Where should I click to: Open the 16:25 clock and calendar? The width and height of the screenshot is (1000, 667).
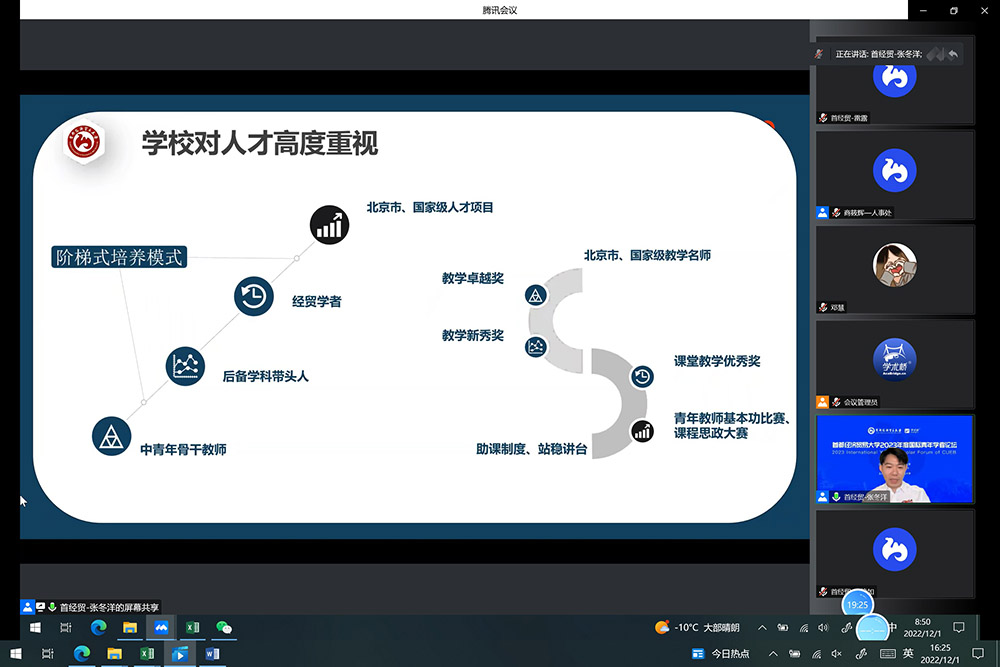pyautogui.click(x=940, y=654)
